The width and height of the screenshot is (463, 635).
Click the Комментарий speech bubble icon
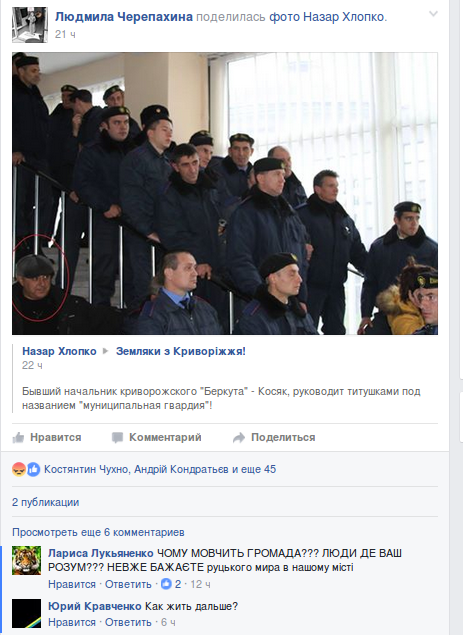(117, 437)
